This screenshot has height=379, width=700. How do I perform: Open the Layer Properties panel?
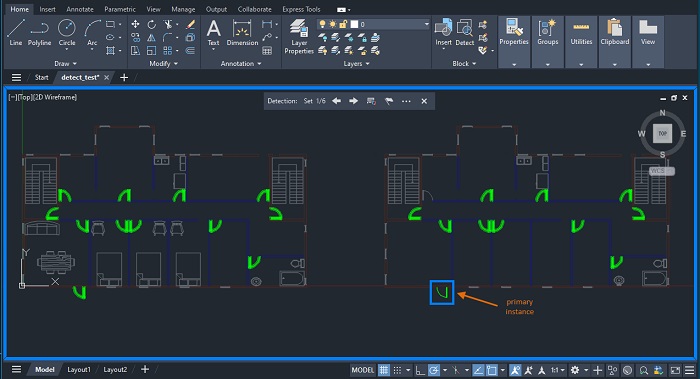pos(299,37)
